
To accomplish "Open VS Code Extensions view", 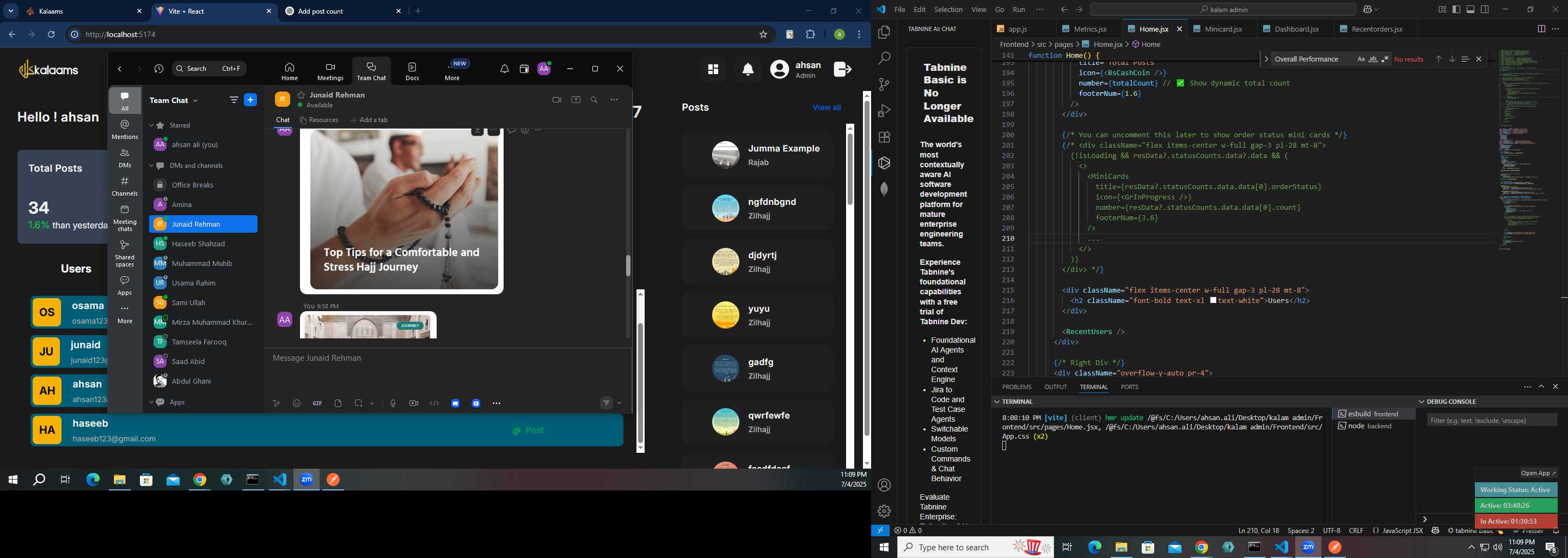I will (x=884, y=137).
